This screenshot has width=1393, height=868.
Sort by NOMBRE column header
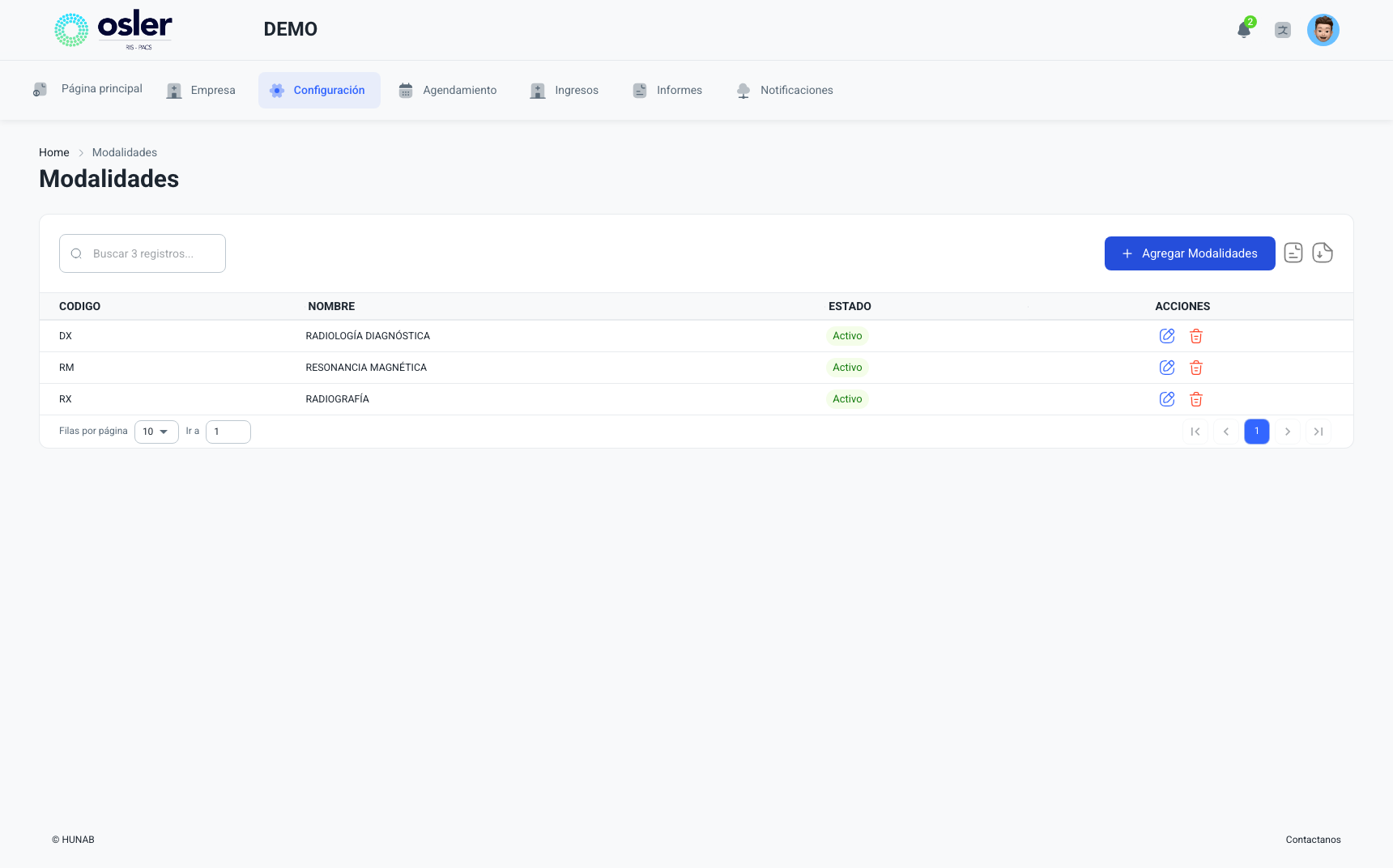click(331, 306)
